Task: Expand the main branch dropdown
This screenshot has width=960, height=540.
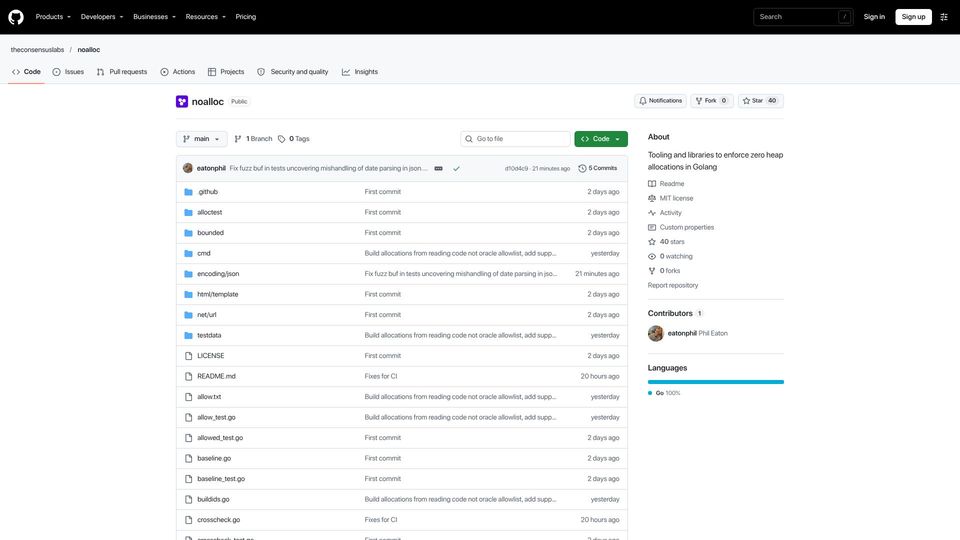Action: [x=201, y=139]
